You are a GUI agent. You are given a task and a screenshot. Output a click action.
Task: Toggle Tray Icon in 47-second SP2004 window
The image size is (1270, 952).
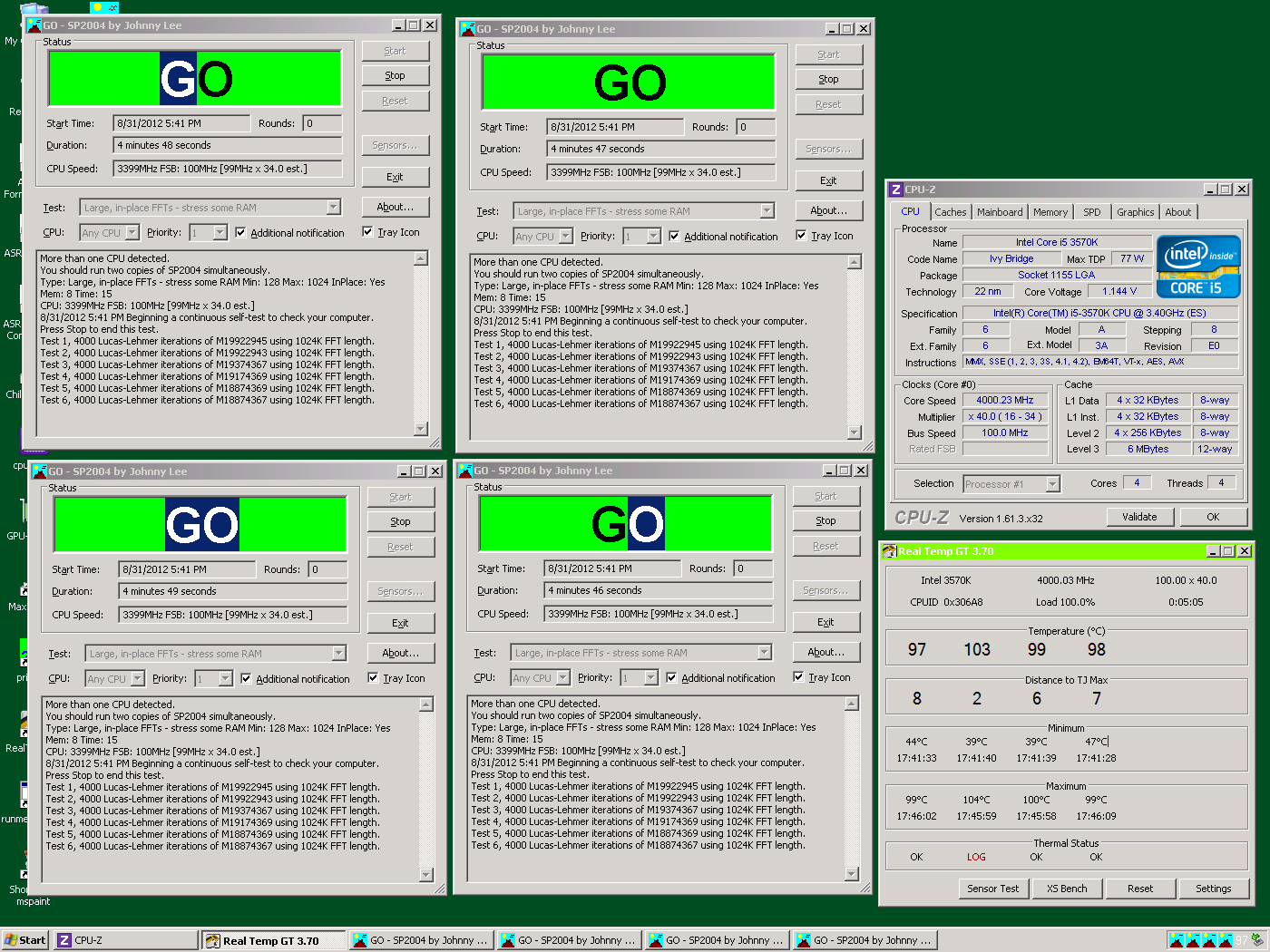pos(825,236)
